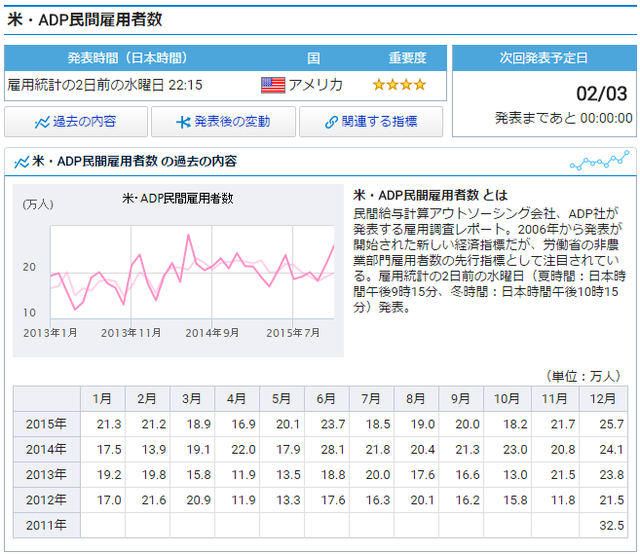The height and width of the screenshot is (554, 640).
Task: Select the value 32.5 for December 2011
Action: click(611, 526)
